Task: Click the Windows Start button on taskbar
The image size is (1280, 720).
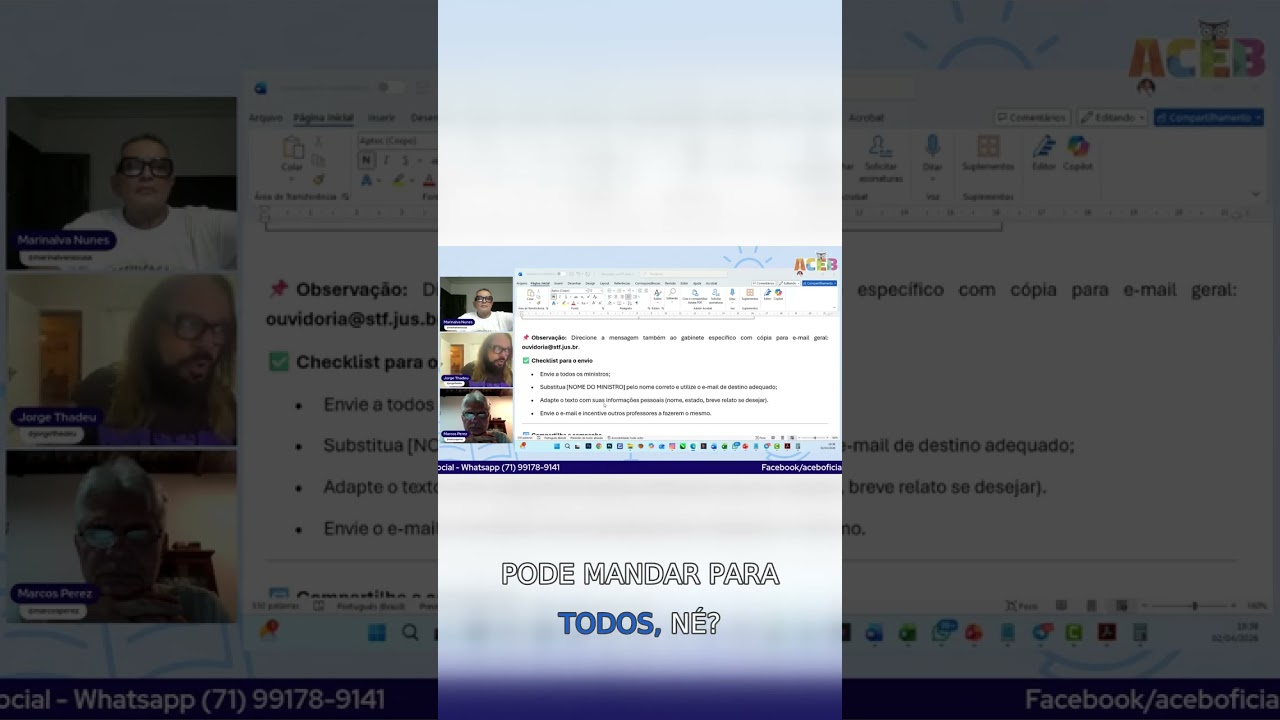Action: tap(558, 446)
